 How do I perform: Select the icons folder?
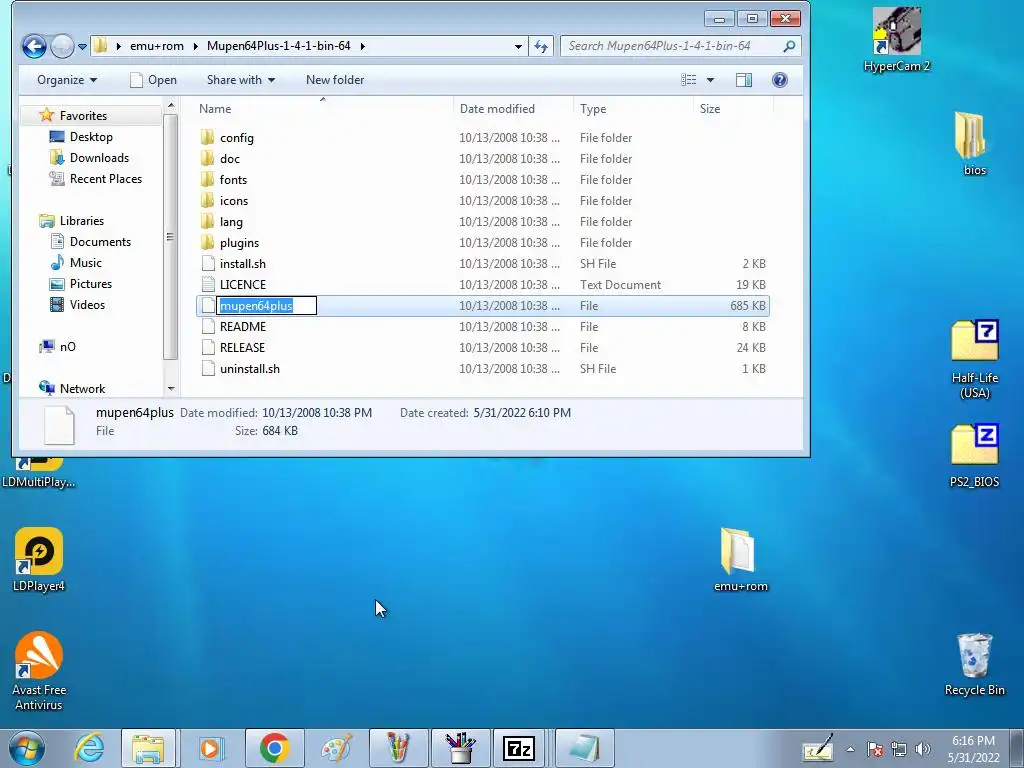point(234,200)
